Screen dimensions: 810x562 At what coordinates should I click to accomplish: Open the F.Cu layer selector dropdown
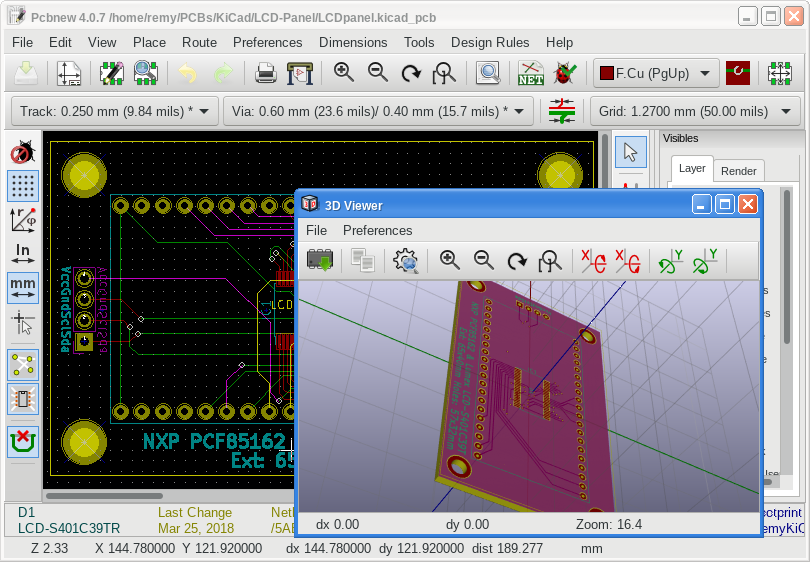point(656,73)
